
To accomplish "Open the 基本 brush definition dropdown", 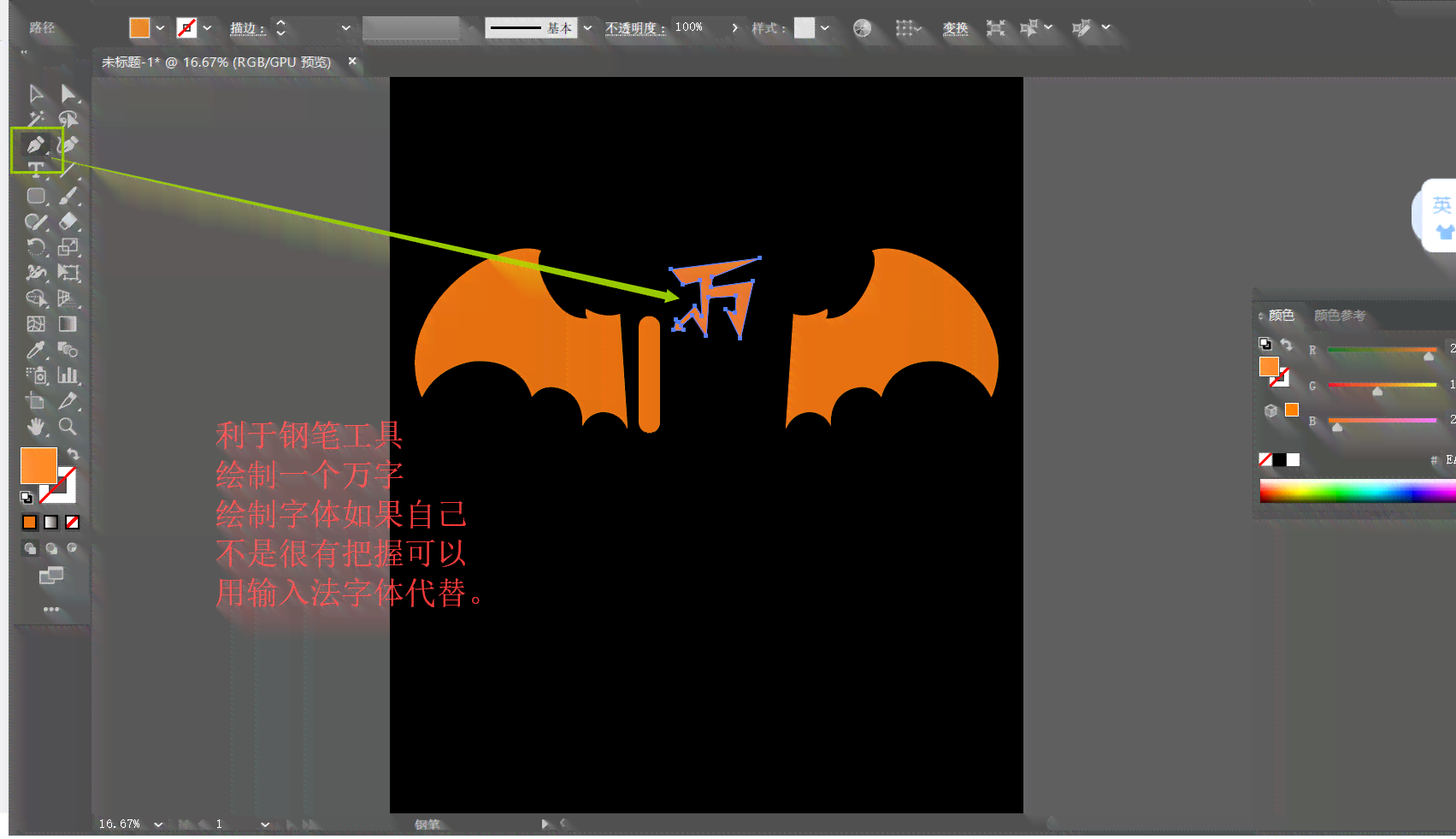I will coord(587,28).
